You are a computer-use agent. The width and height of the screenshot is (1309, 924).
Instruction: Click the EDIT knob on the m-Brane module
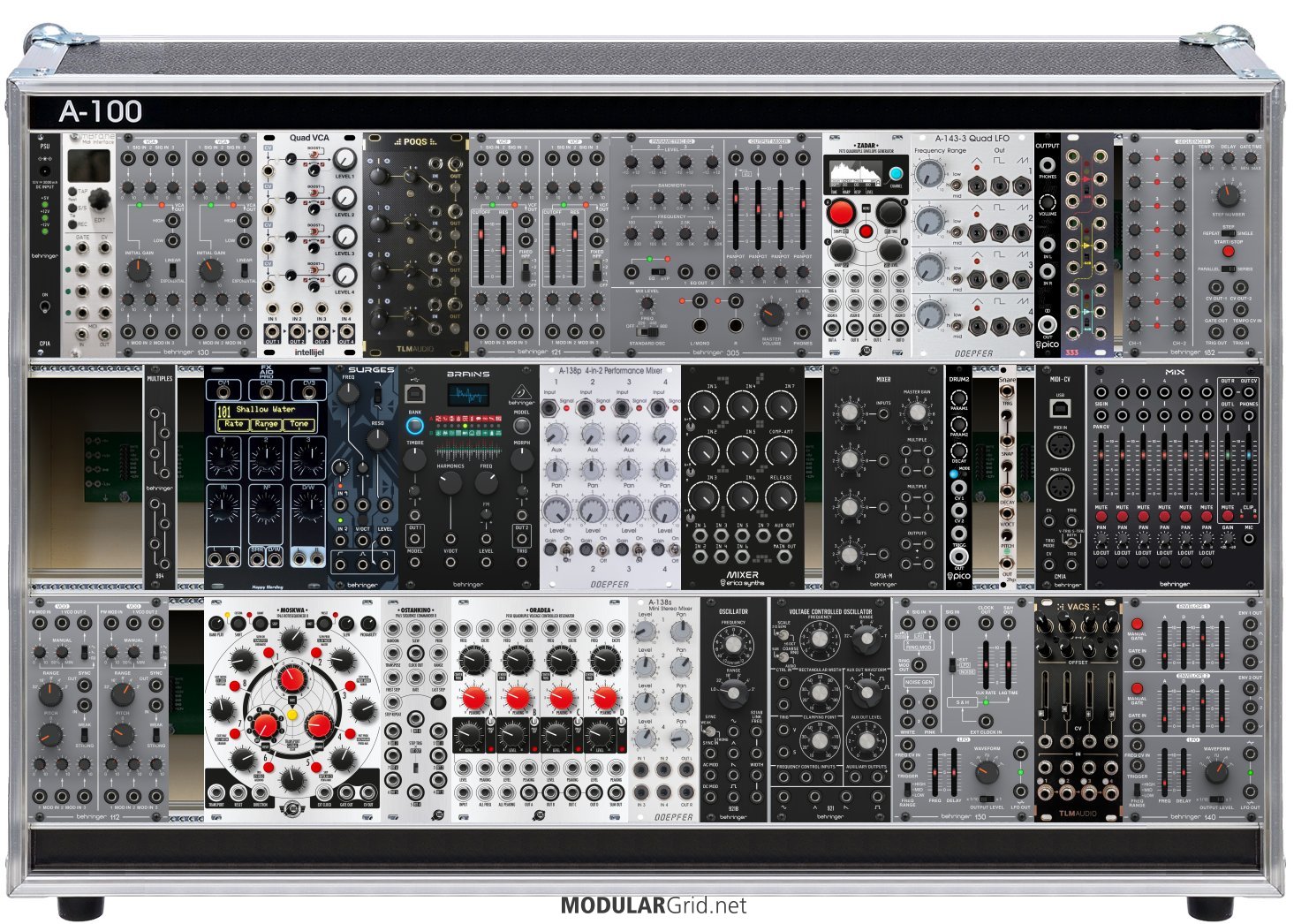tap(99, 198)
